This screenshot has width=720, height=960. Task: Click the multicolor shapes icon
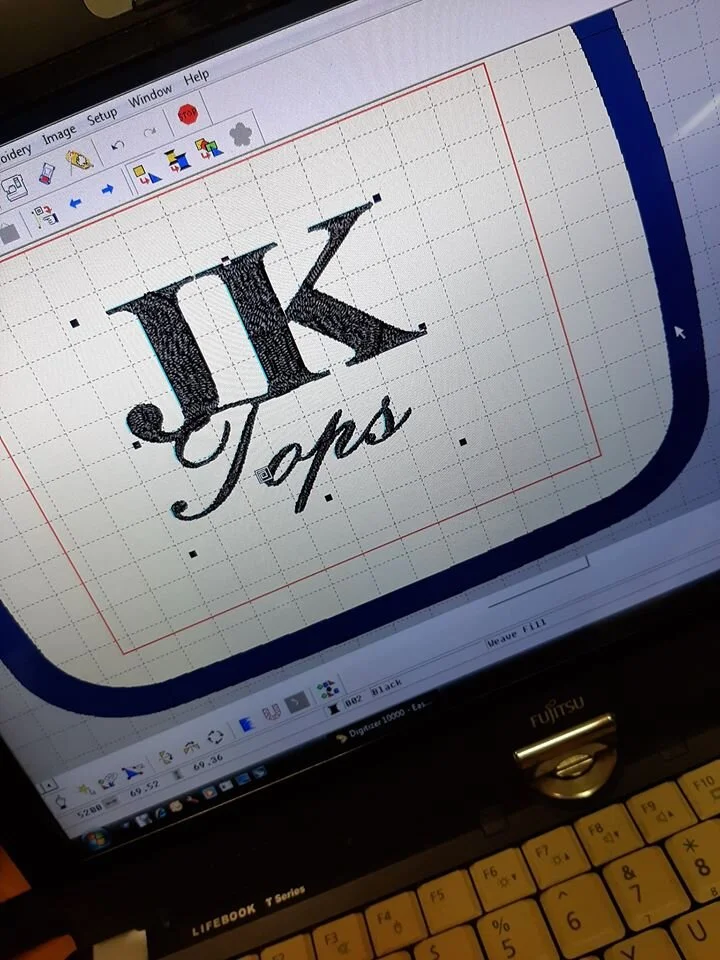click(208, 148)
